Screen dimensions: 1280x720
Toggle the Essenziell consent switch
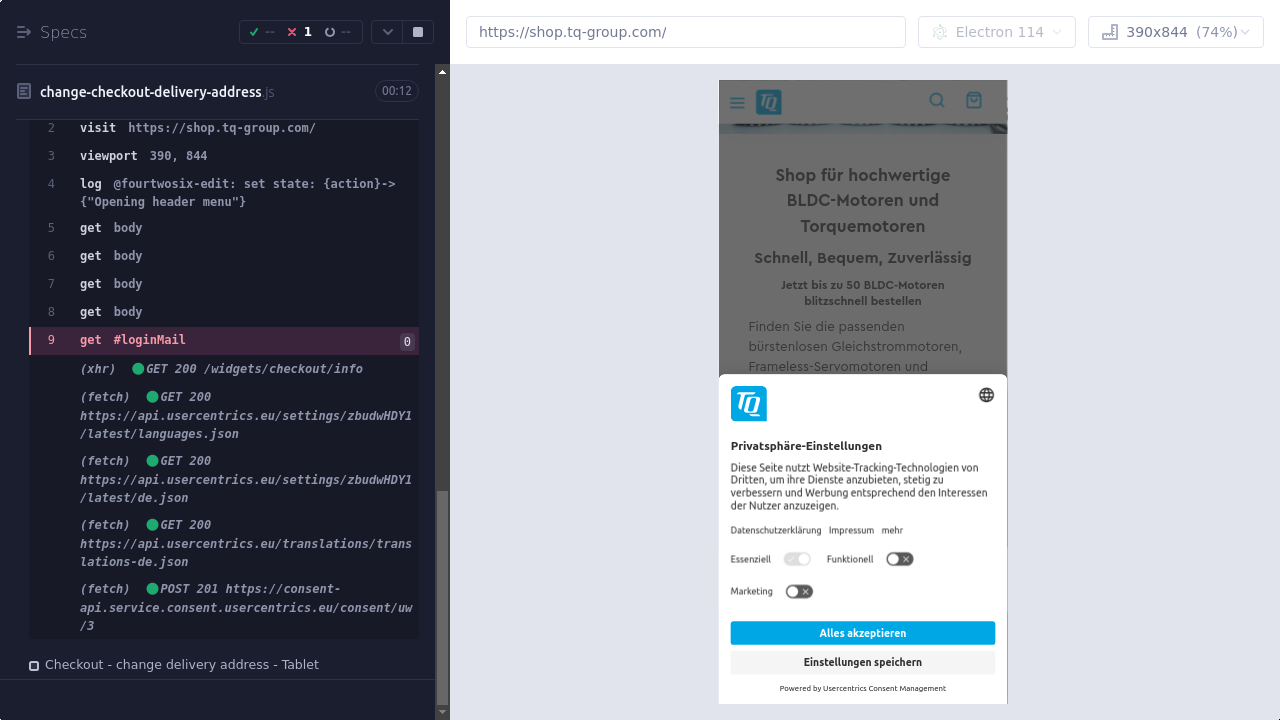[797, 559]
